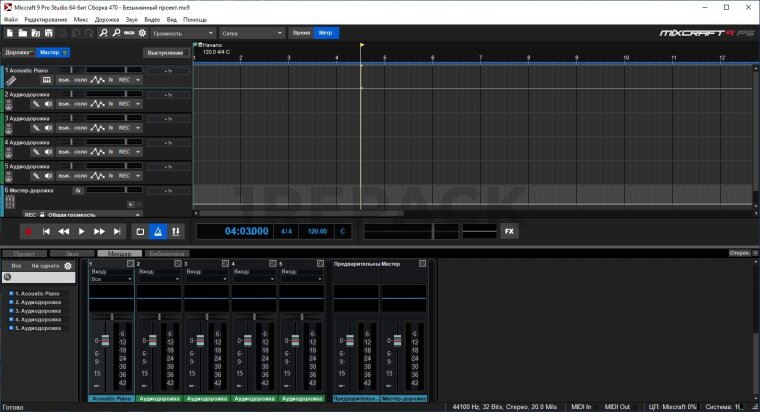The height and width of the screenshot is (412, 760).
Task: Click the Record button in transport bar
Action: click(x=28, y=231)
